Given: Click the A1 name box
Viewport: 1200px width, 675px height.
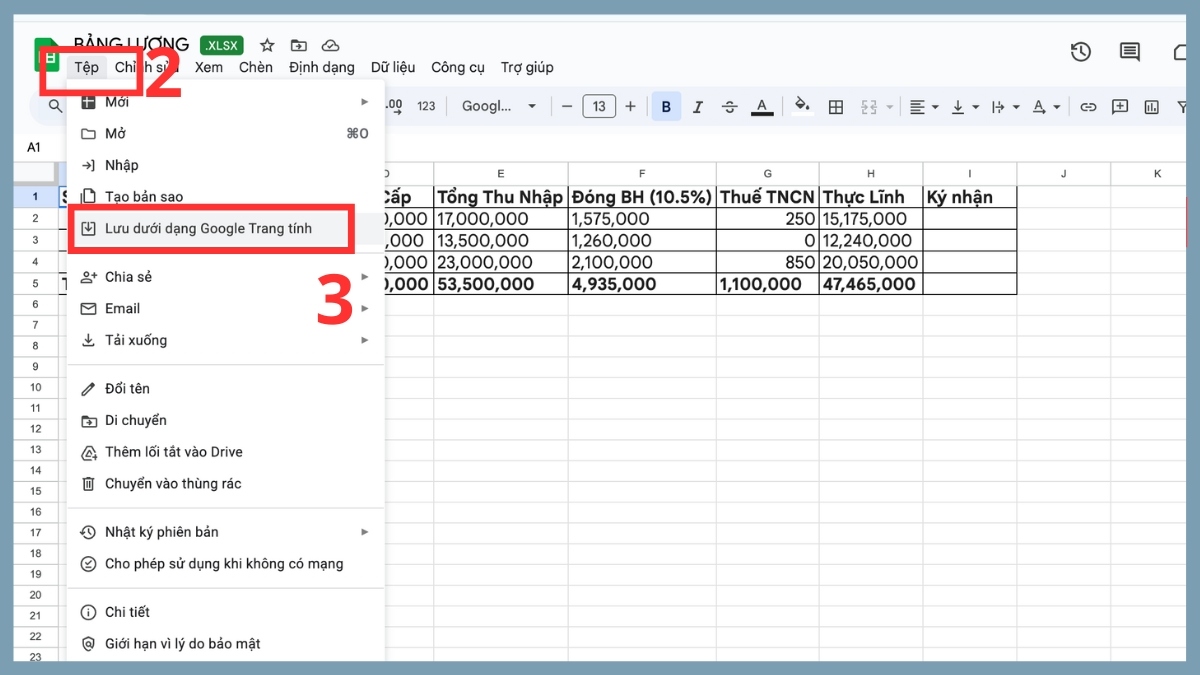Looking at the screenshot, I should [34, 146].
